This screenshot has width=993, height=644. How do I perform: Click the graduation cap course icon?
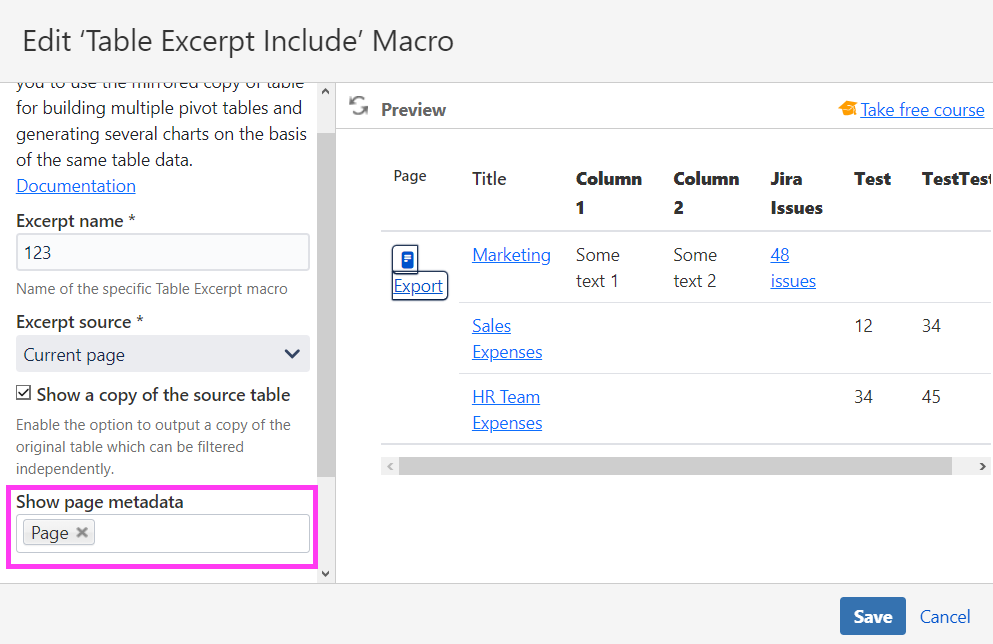848,109
